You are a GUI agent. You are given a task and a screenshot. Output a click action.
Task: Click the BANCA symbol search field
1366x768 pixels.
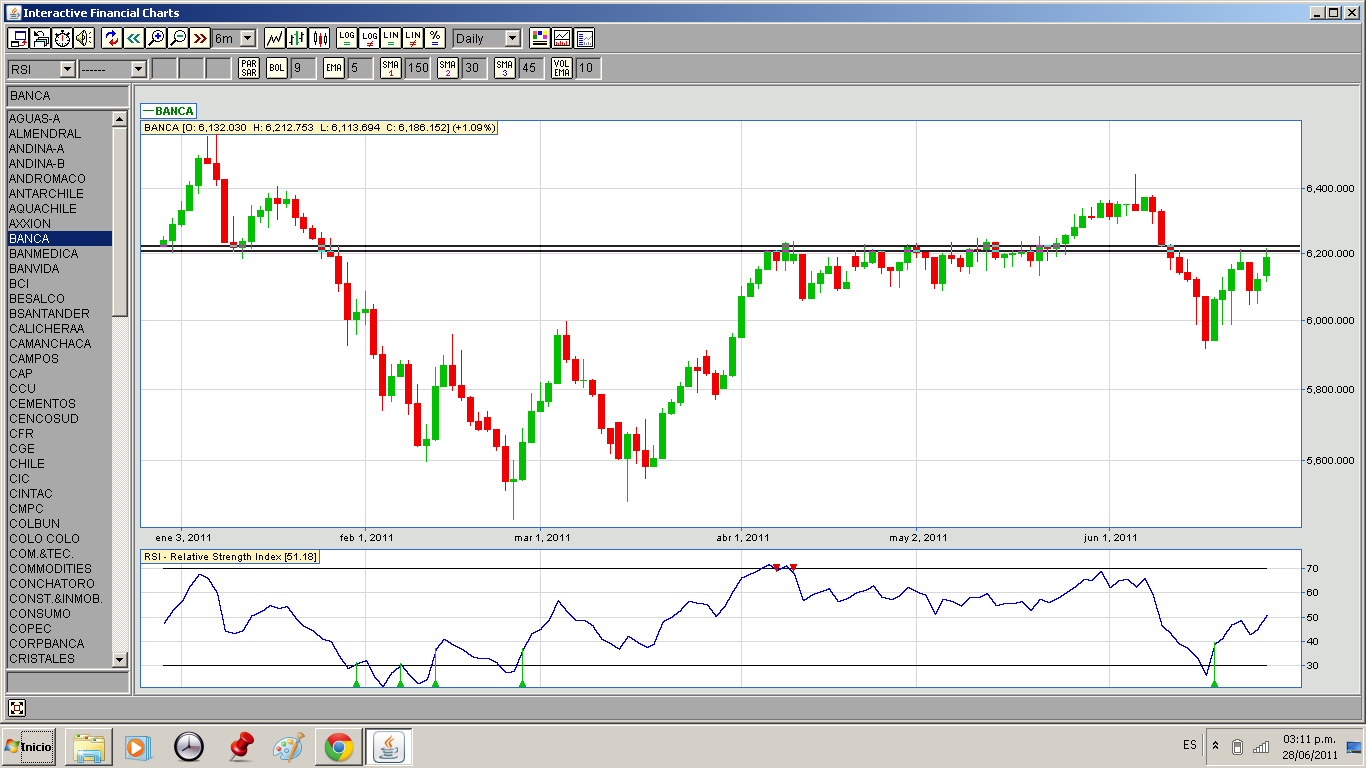pyautogui.click(x=68, y=96)
